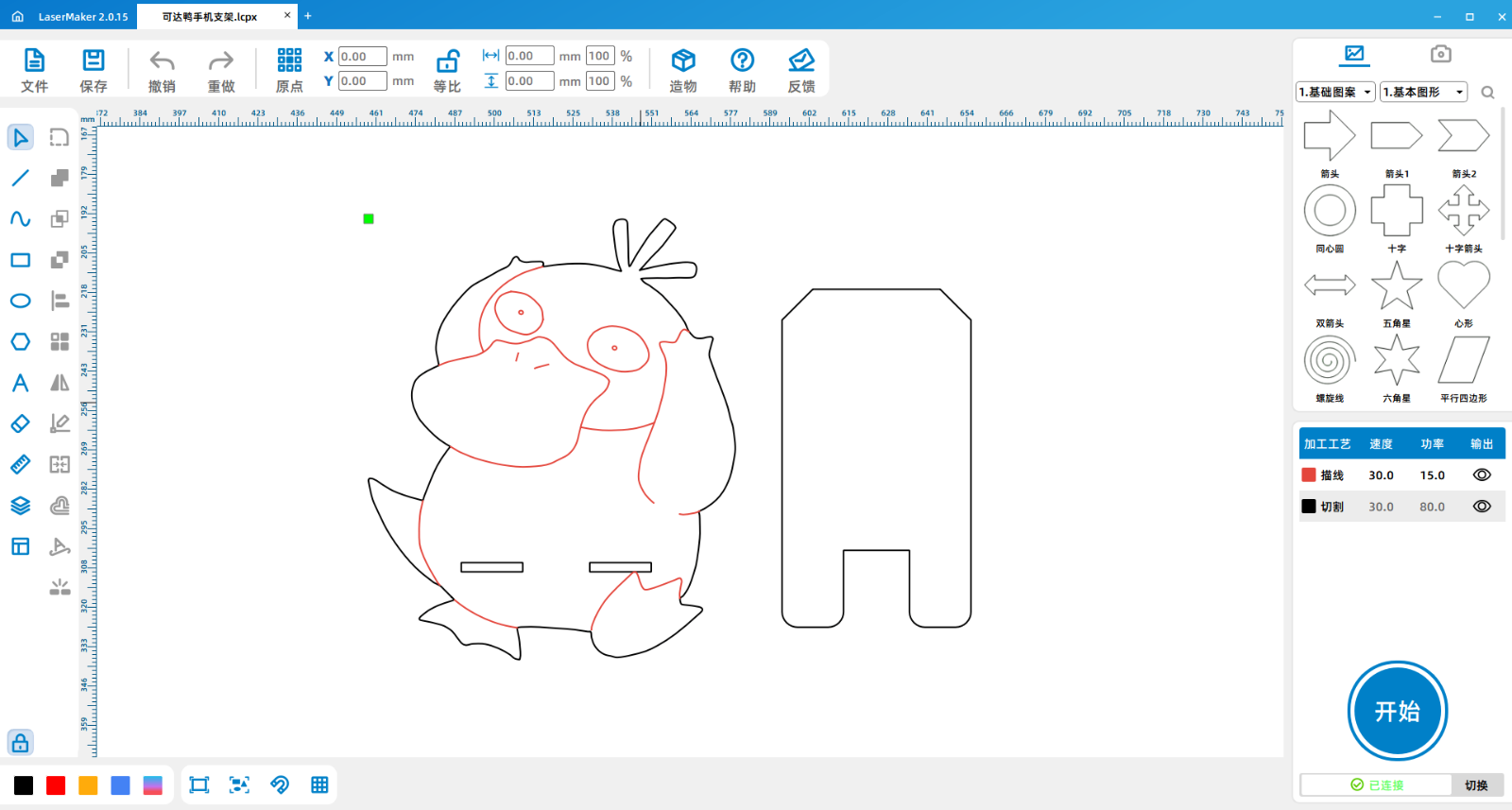Select the rectangle drawing tool

[20, 260]
